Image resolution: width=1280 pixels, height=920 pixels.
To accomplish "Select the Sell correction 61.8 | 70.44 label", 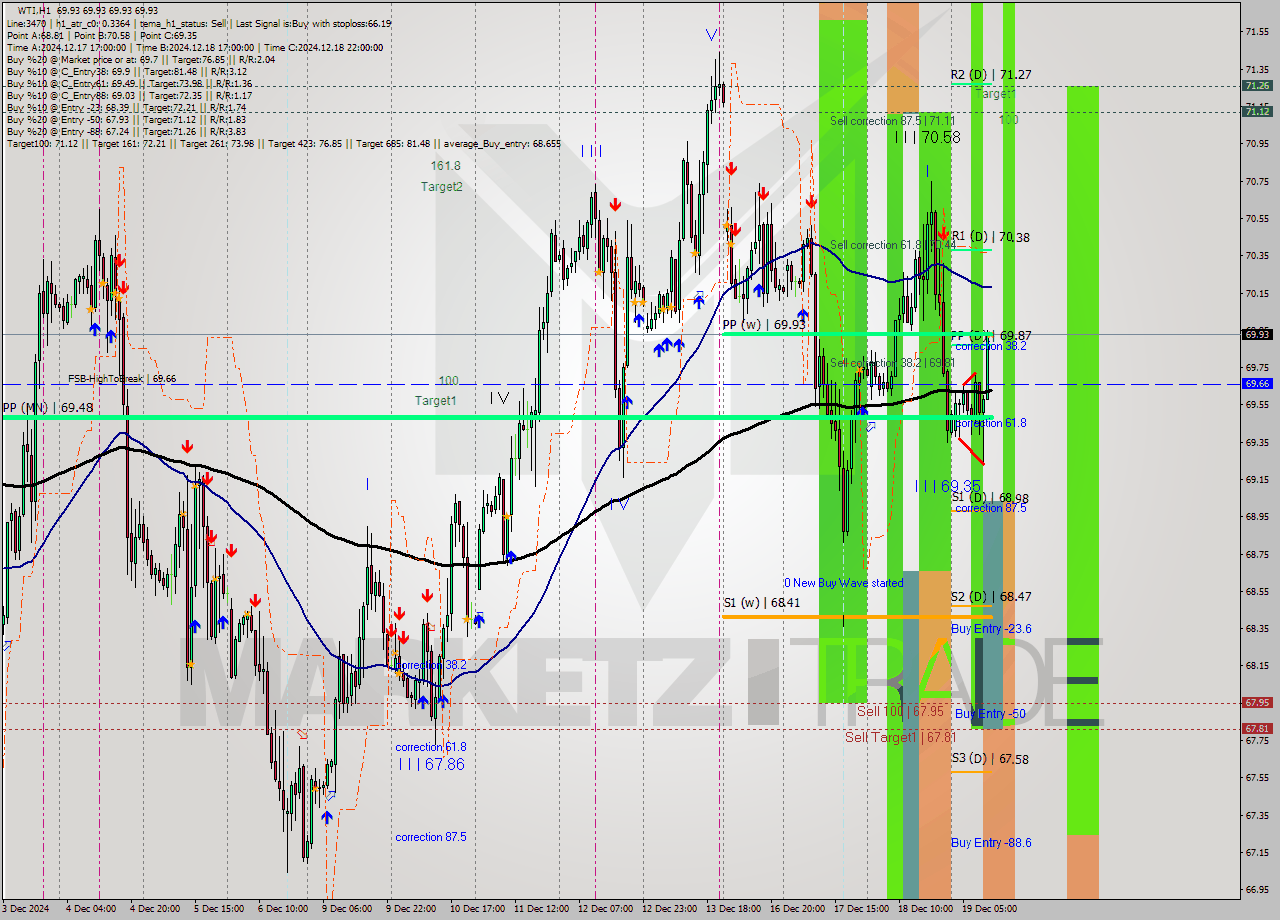I will [x=892, y=245].
